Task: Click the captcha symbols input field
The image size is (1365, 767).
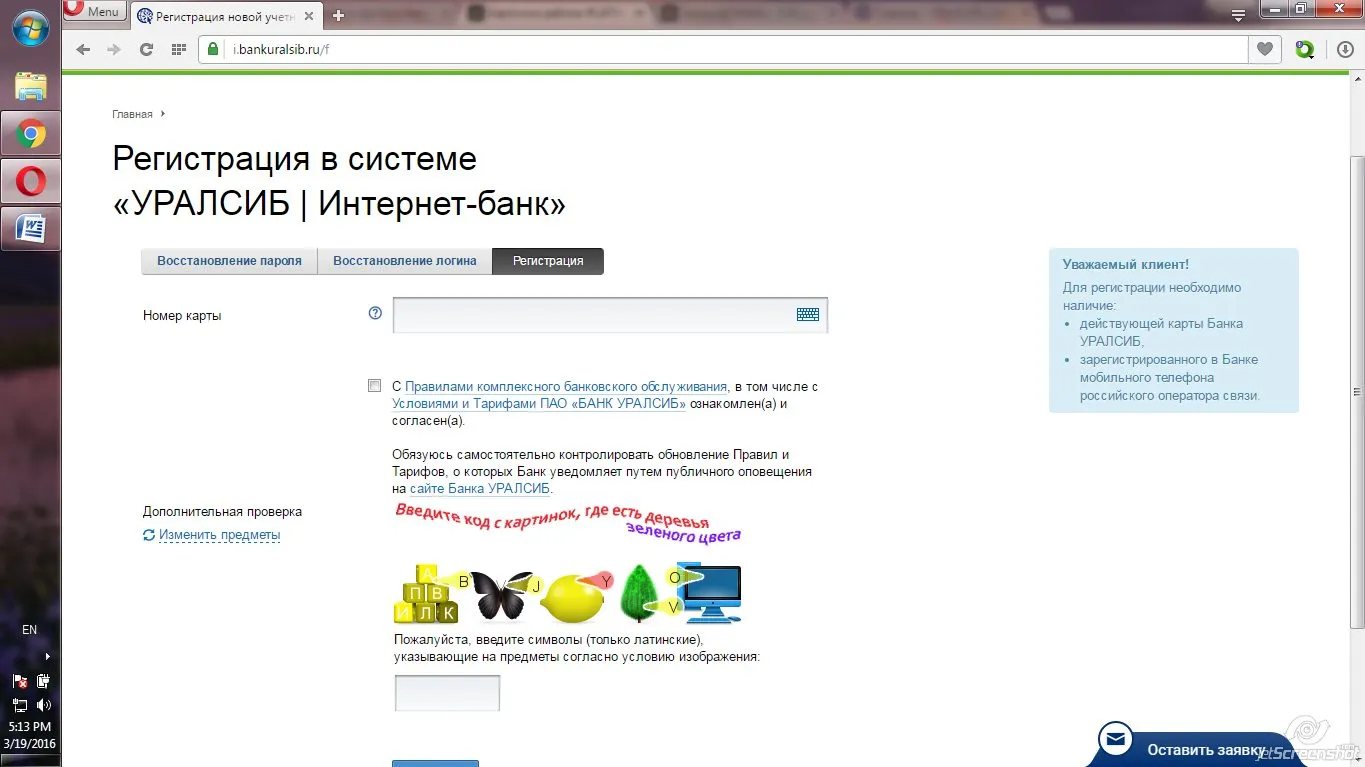Action: (447, 693)
